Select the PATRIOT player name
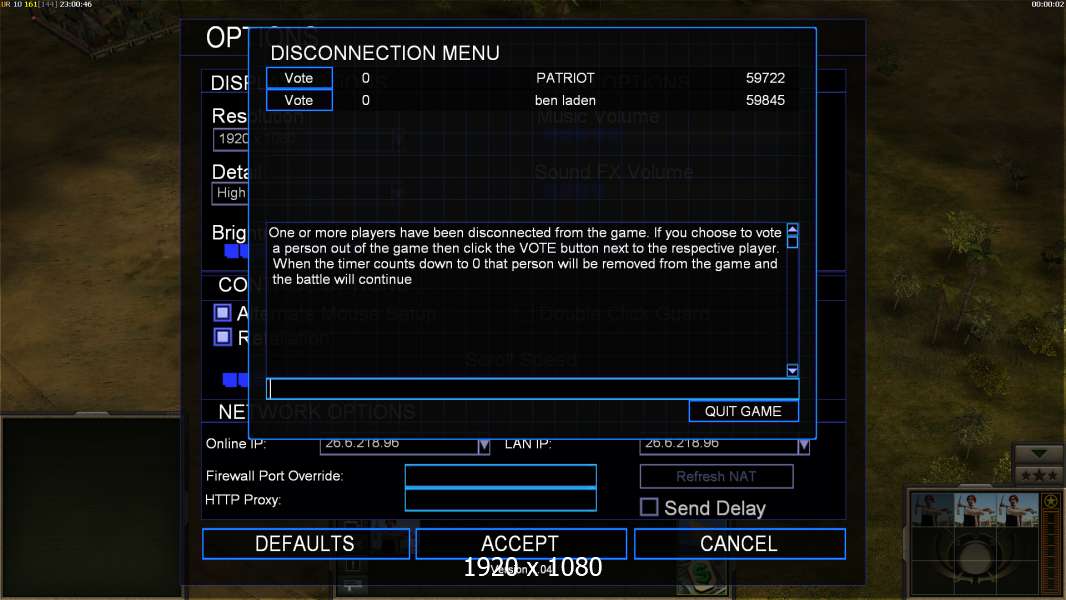 (565, 78)
